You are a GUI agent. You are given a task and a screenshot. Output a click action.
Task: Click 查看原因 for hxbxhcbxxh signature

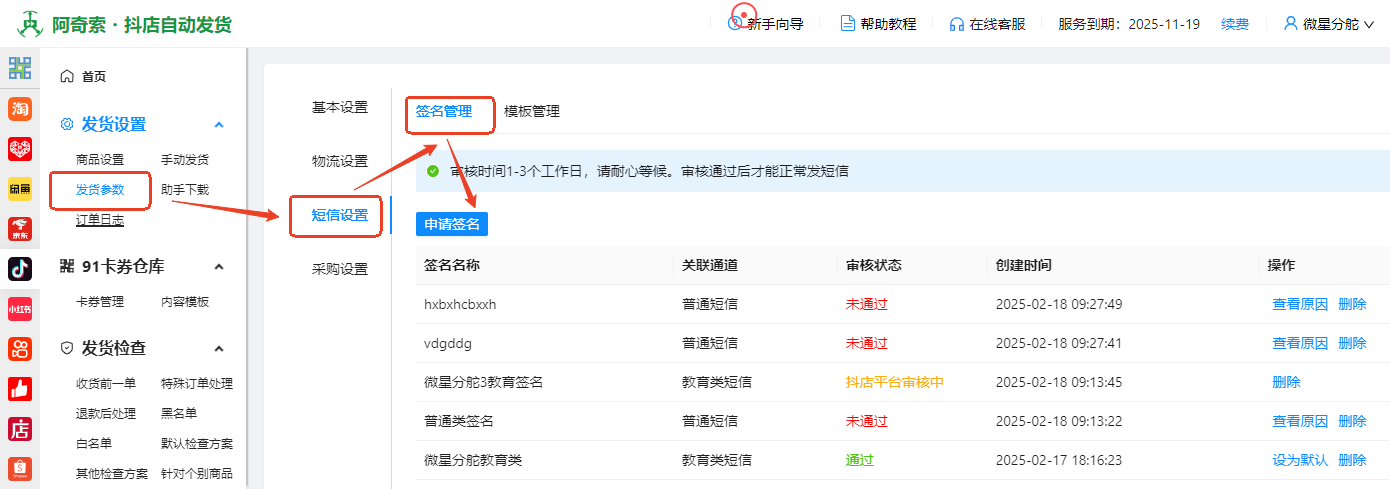(1300, 304)
